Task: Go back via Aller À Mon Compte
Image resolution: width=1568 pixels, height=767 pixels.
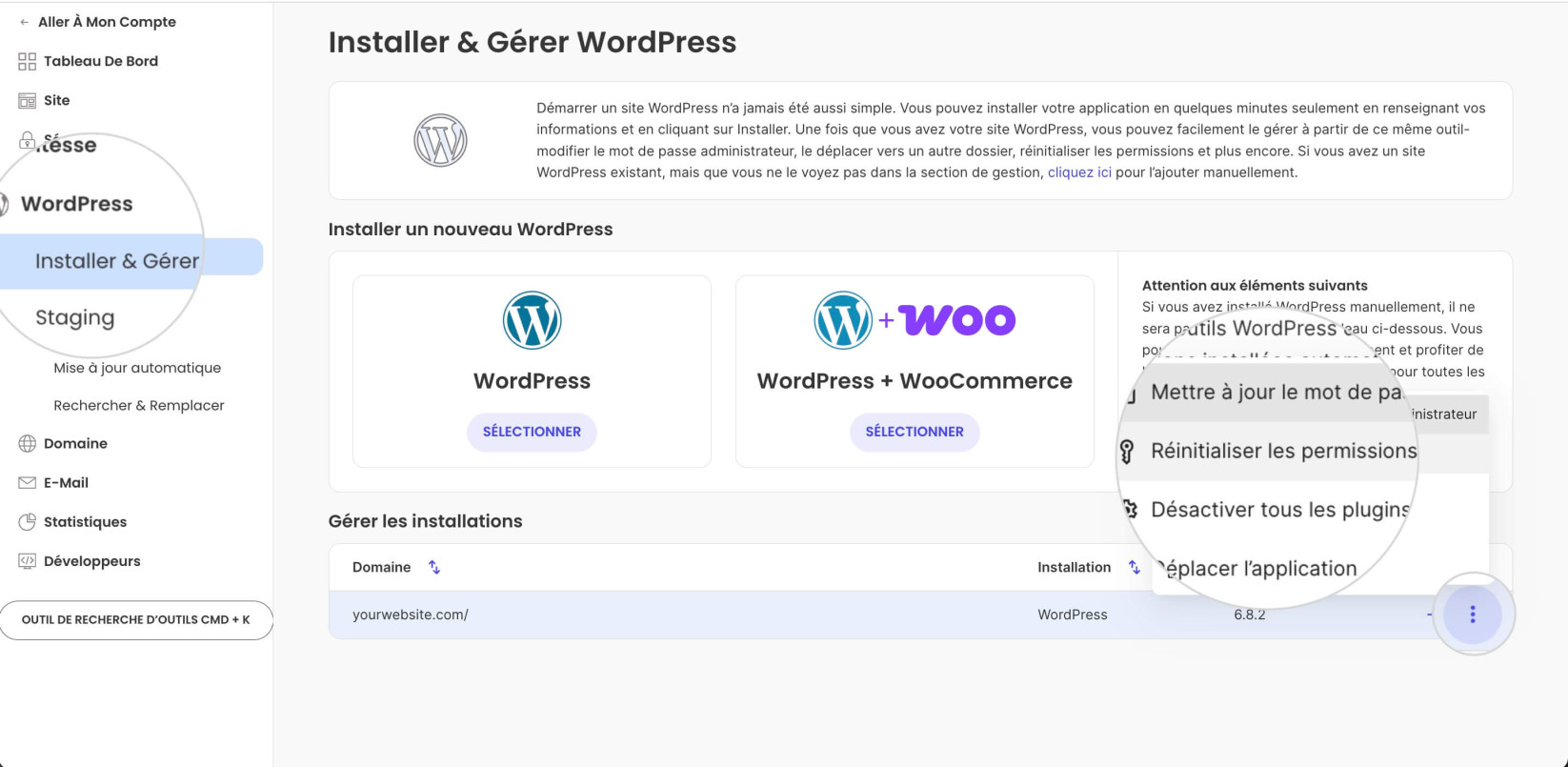Action: coord(107,22)
